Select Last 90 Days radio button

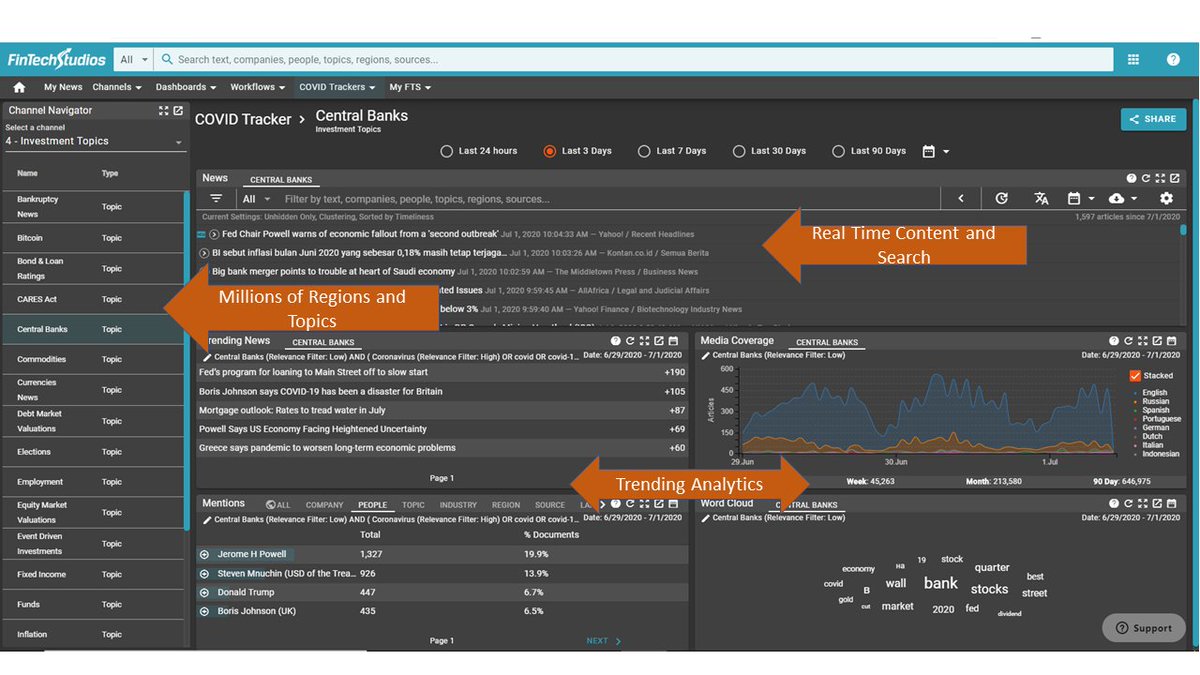tap(838, 151)
